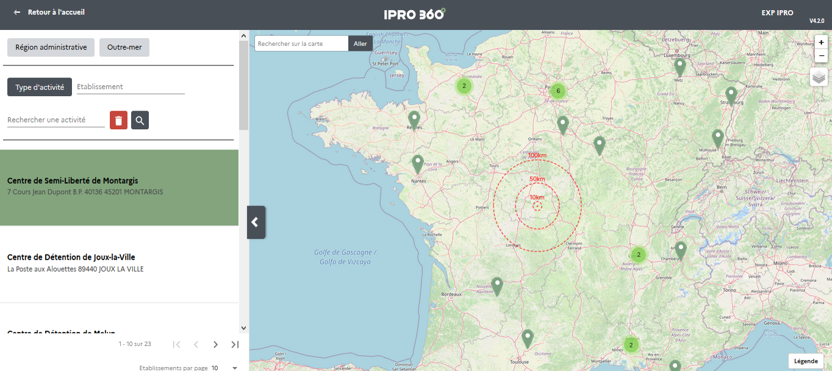This screenshot has height=371, width=832.
Task: Select Centre de Semi-Liberté de Montargis entry
Action: coord(119,187)
